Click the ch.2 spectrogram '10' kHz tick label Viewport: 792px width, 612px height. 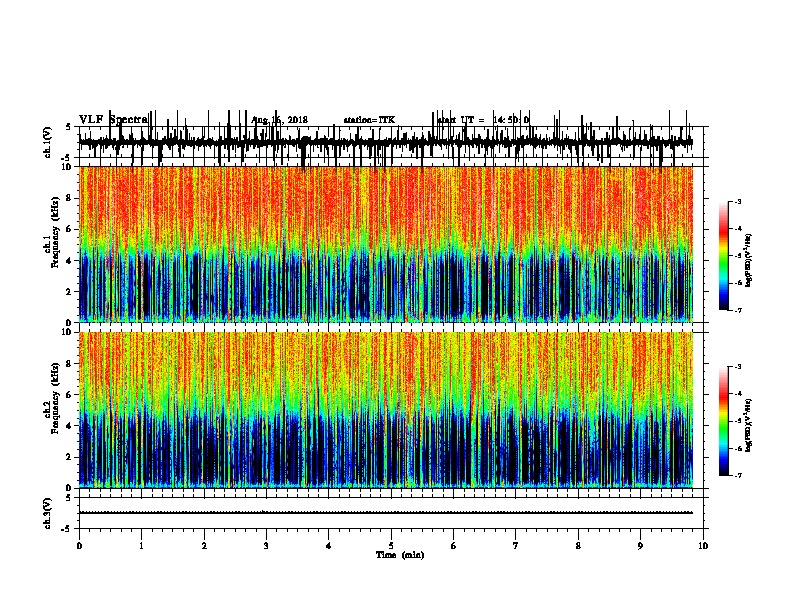point(68,332)
